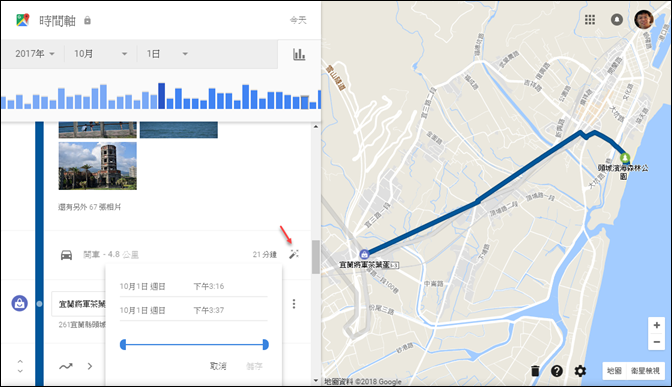Click the left handle of time slider

(123, 345)
